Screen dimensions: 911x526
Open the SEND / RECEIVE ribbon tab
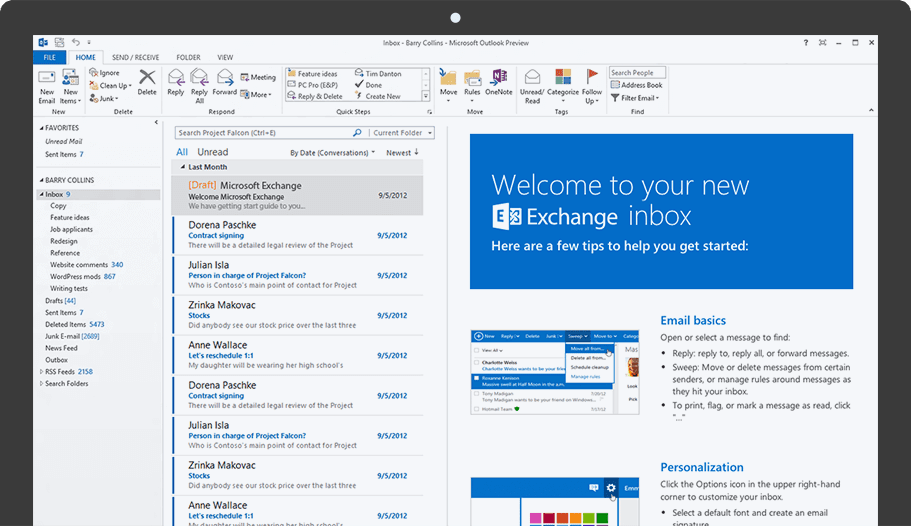coord(134,58)
